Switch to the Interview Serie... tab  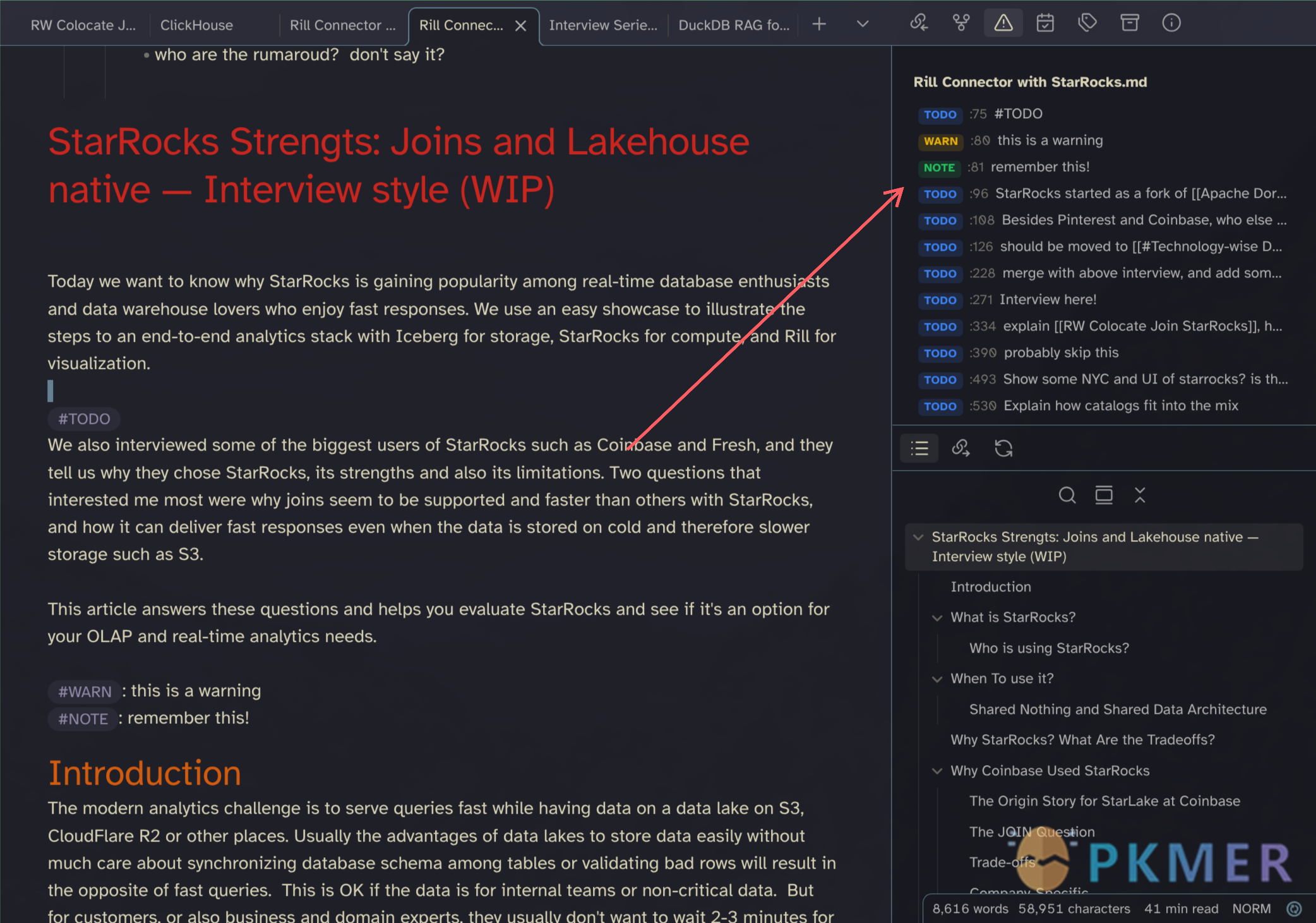coord(603,25)
